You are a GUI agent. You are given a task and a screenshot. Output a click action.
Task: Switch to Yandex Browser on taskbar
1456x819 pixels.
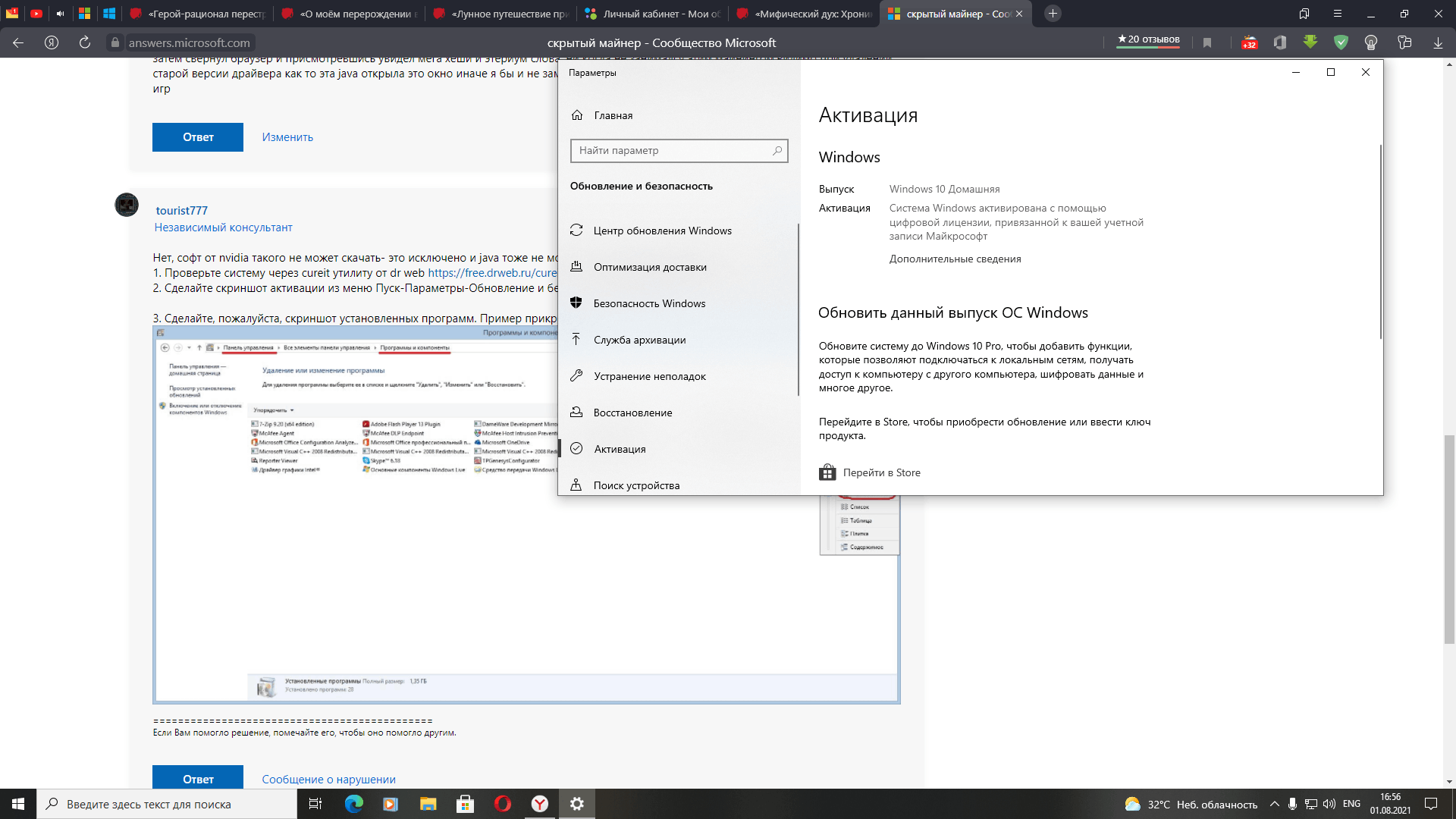coord(540,804)
